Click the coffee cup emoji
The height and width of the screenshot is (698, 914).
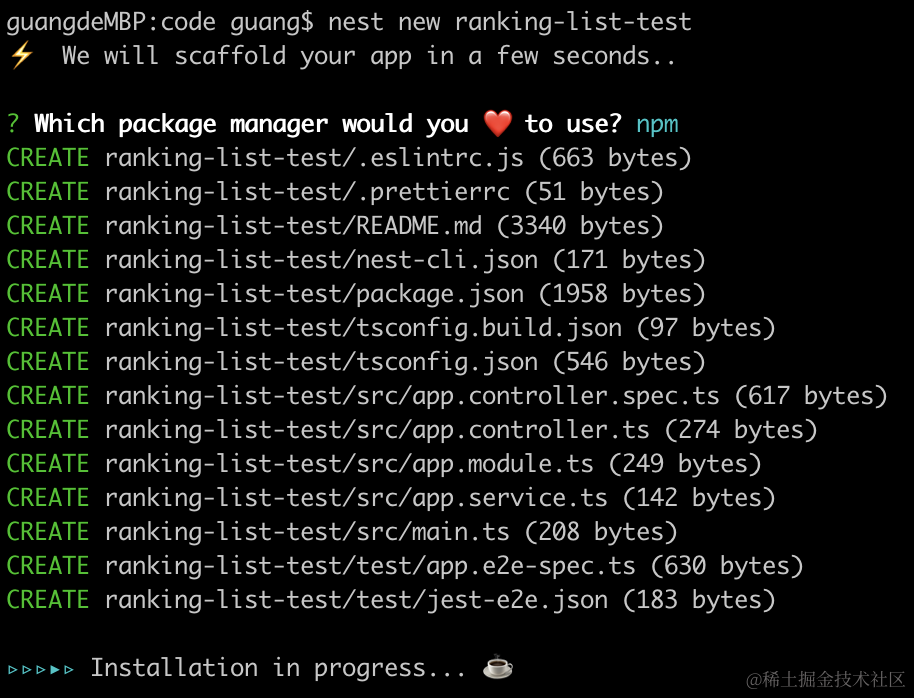pos(497,667)
